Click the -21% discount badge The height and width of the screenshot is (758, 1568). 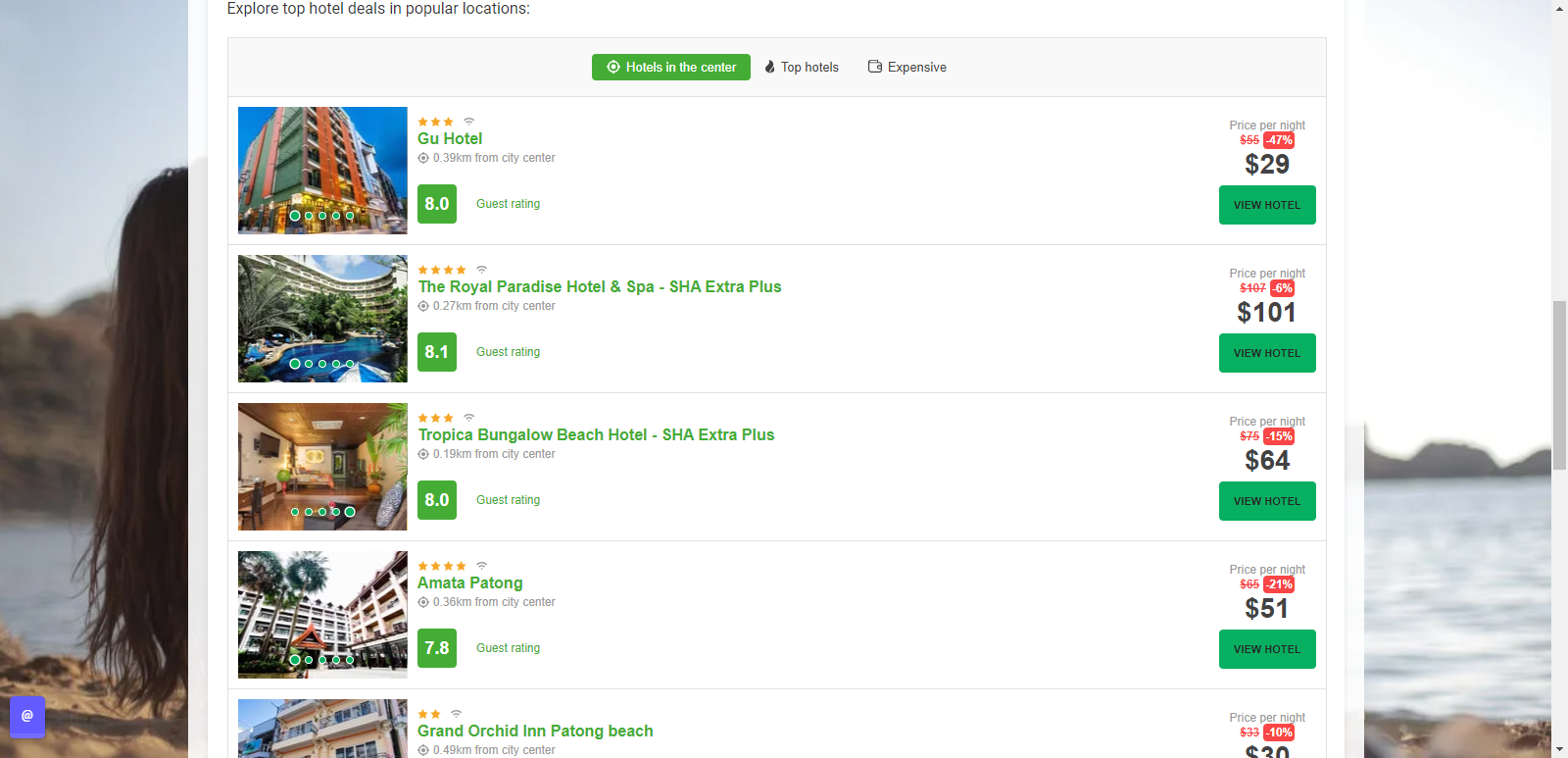coord(1279,584)
